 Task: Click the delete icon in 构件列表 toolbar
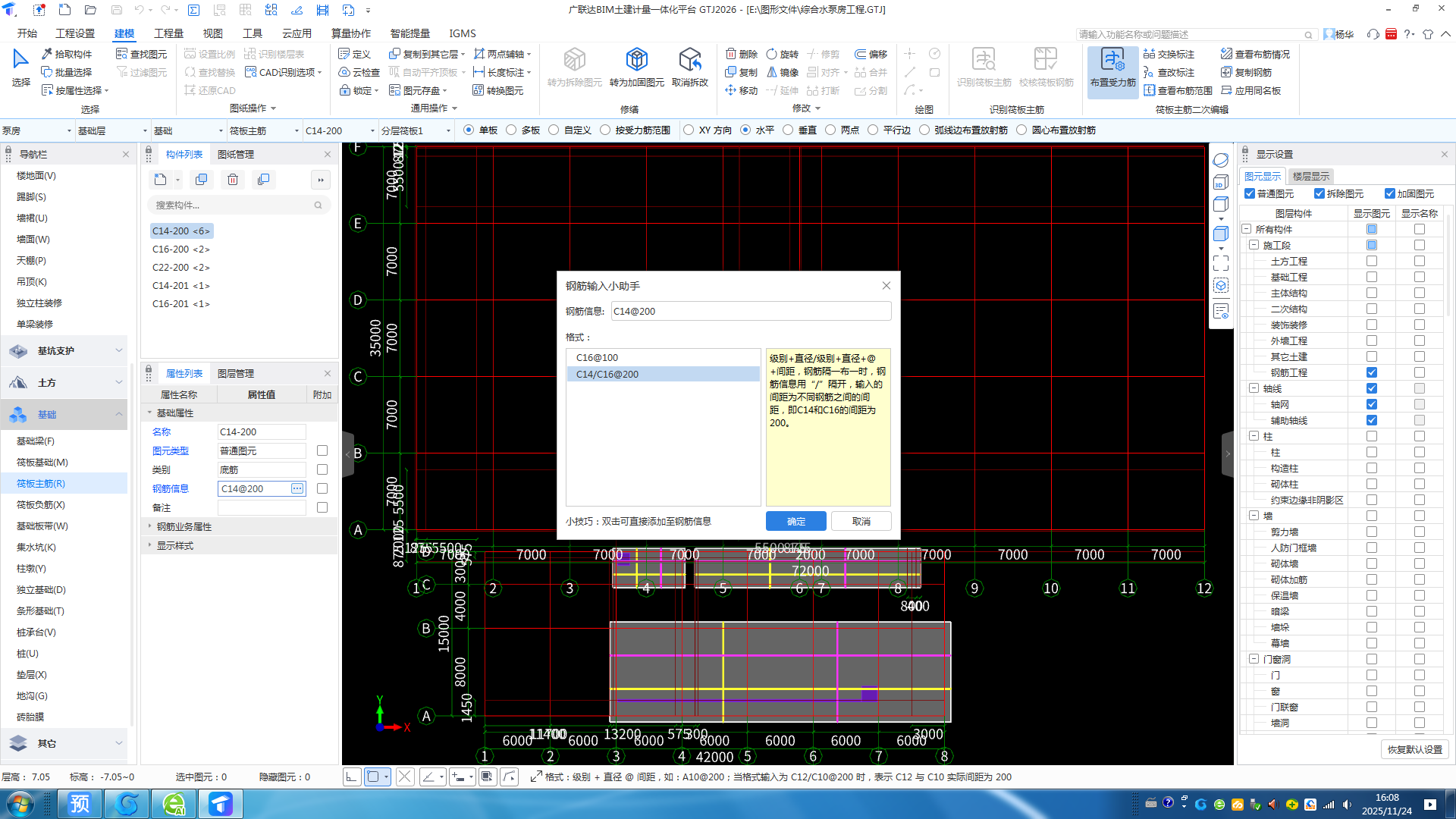[233, 180]
